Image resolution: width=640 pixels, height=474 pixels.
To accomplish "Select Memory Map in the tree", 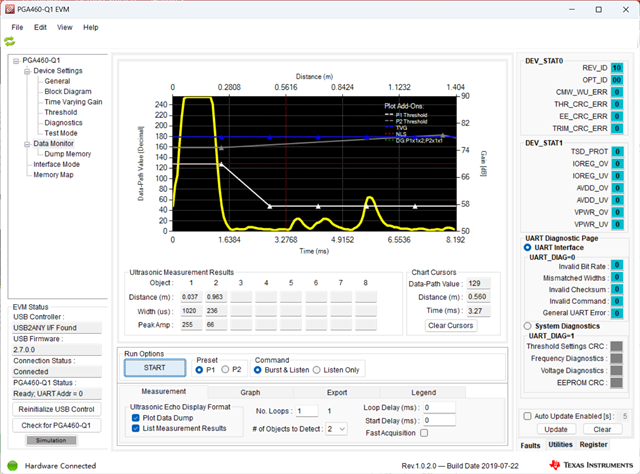I will (x=53, y=175).
